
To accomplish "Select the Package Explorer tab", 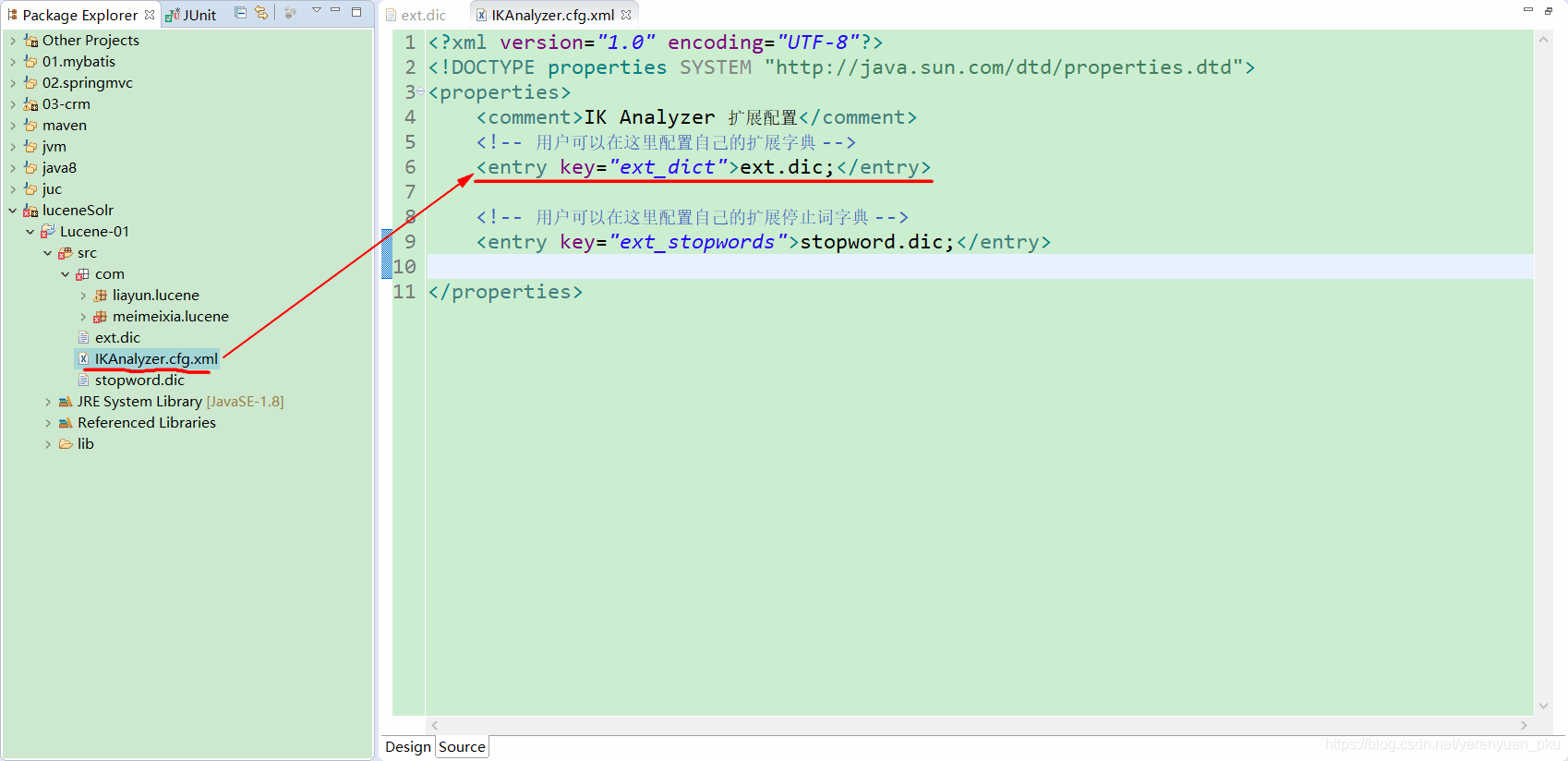I will pos(79,15).
